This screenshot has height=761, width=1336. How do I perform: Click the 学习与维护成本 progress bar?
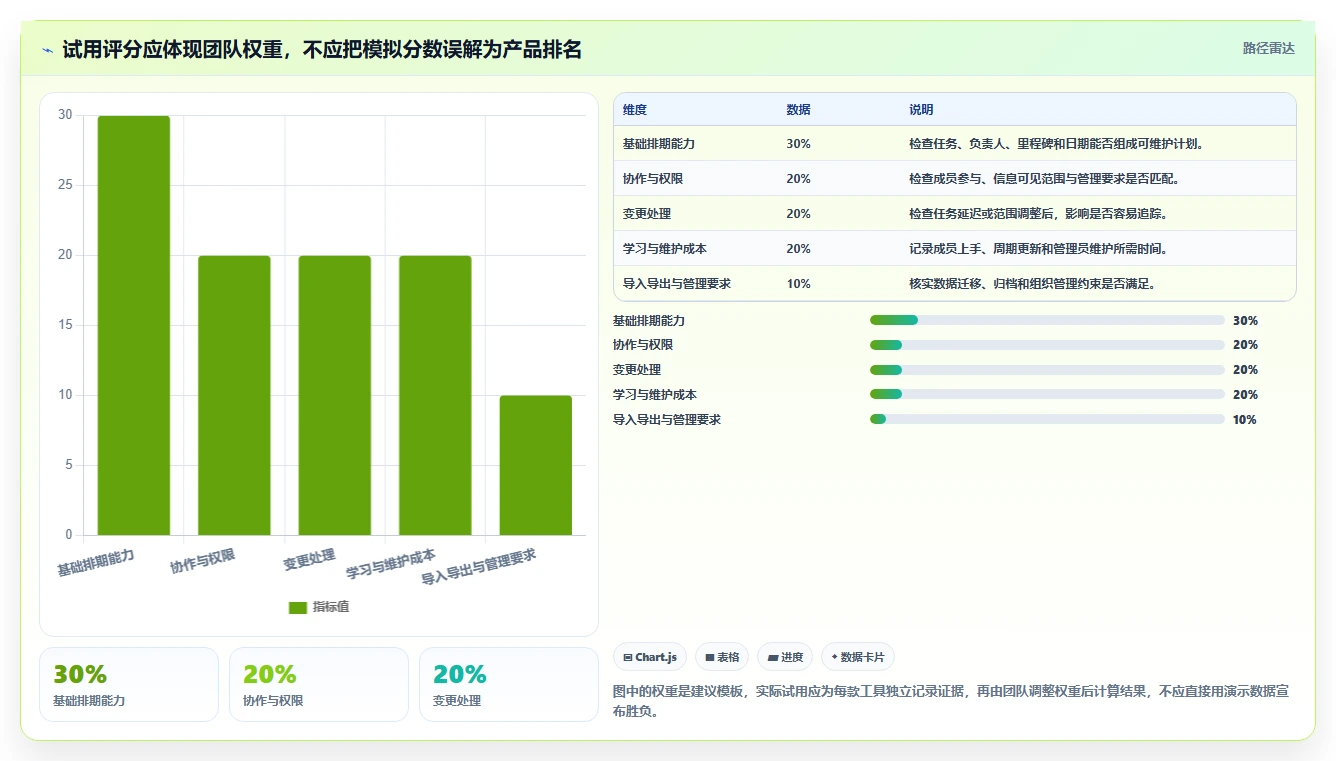(1047, 395)
